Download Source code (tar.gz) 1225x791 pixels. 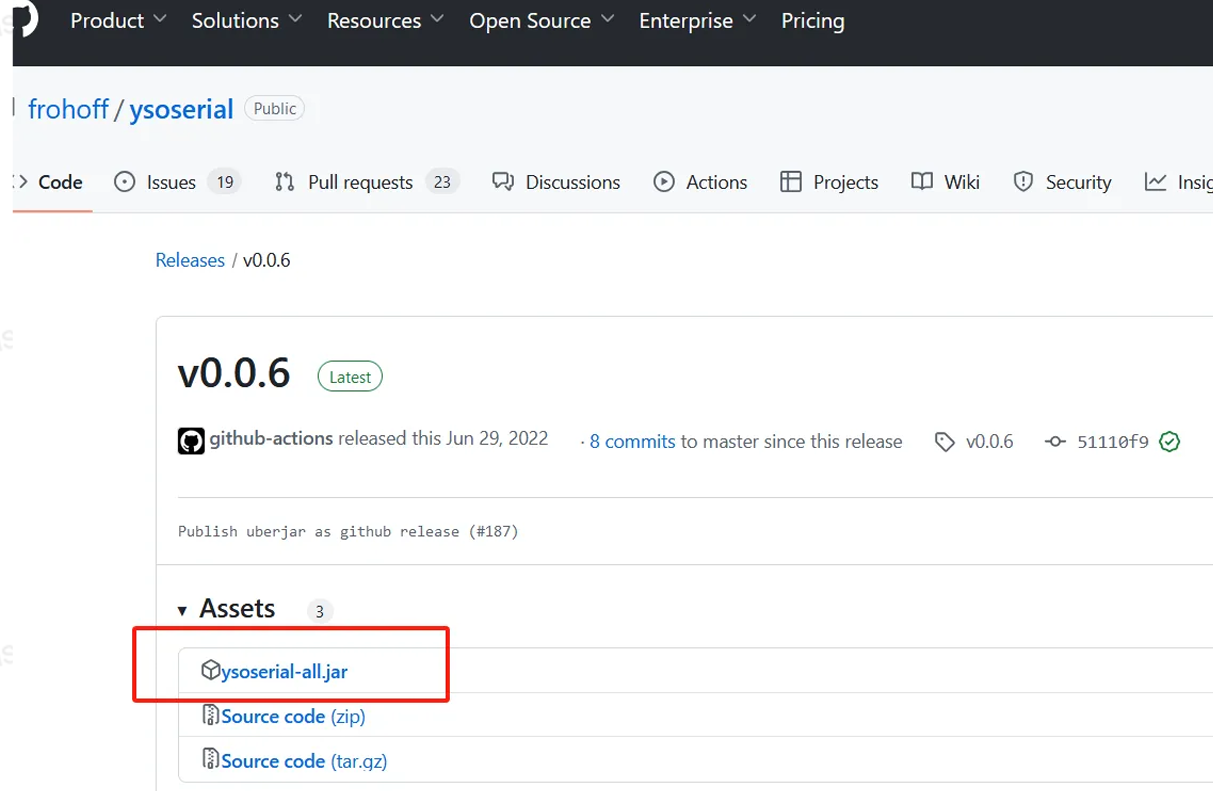tap(304, 762)
